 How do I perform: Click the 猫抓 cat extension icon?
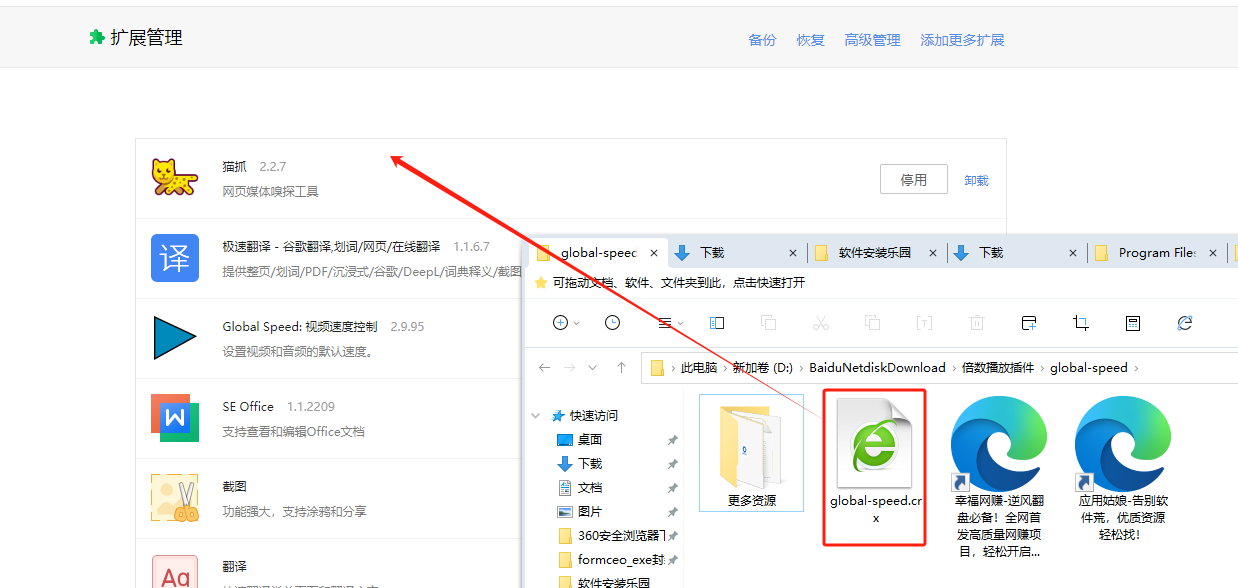tap(175, 178)
